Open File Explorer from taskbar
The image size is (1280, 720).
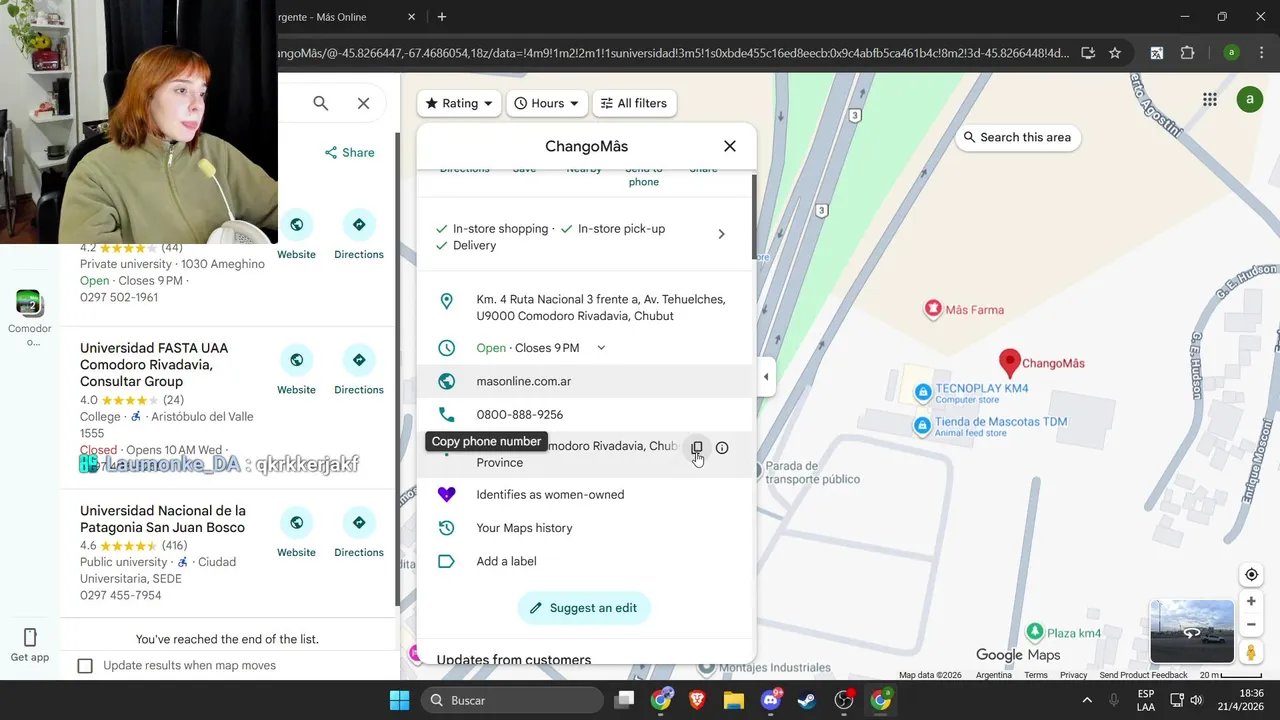(x=734, y=700)
